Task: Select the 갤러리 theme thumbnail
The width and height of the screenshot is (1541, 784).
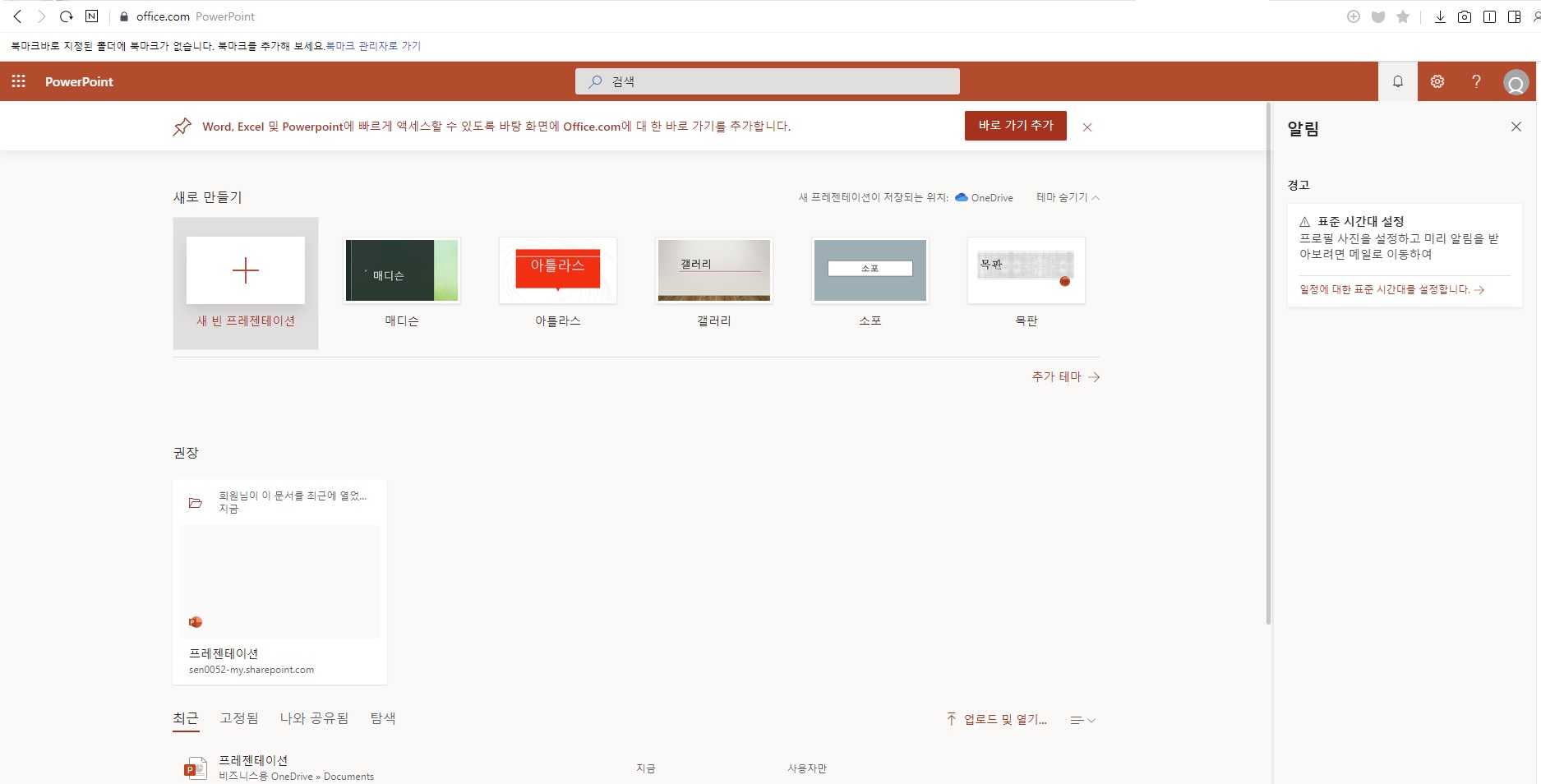Action: [x=714, y=270]
